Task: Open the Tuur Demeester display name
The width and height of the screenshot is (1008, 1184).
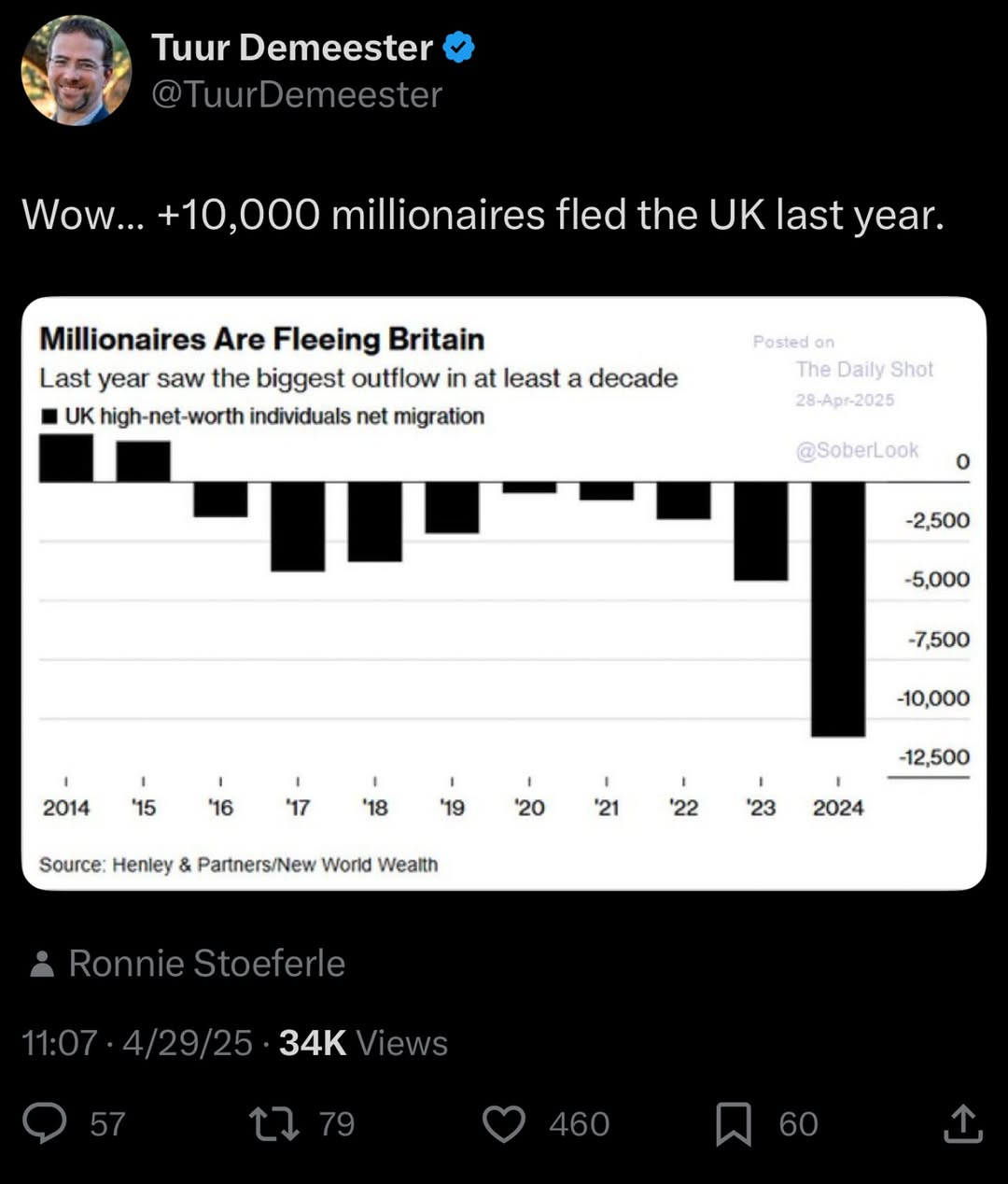Action: coord(292,48)
